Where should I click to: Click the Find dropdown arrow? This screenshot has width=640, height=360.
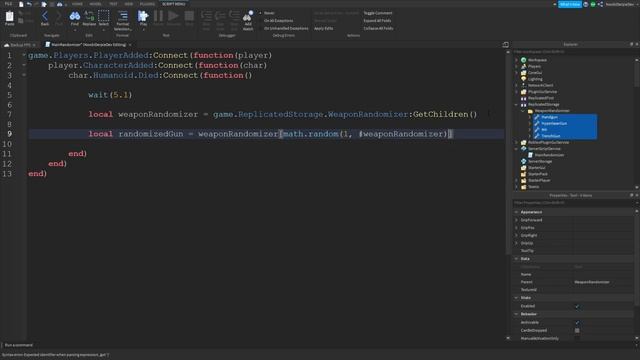point(75,30)
